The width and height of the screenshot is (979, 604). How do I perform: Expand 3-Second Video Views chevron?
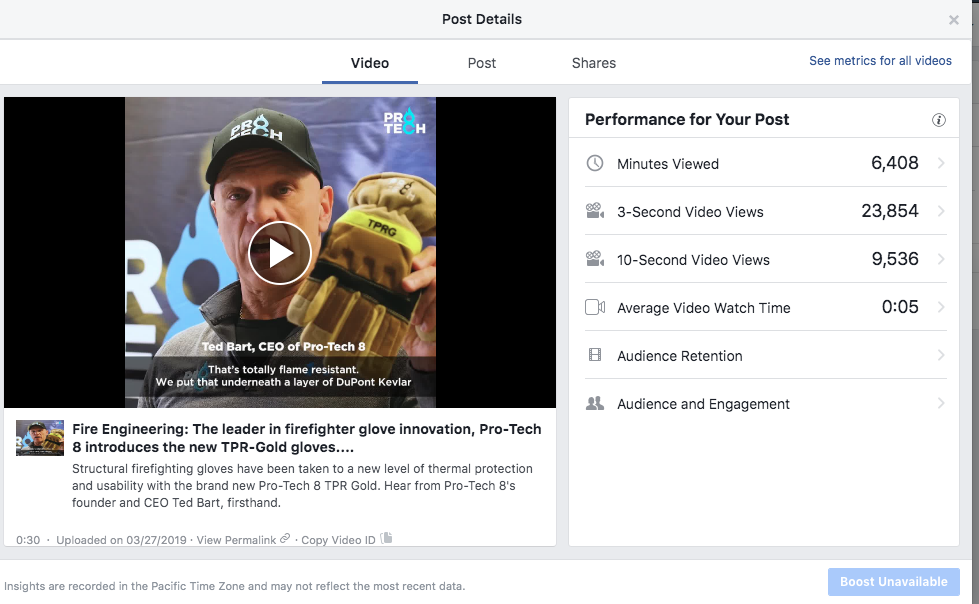(941, 211)
